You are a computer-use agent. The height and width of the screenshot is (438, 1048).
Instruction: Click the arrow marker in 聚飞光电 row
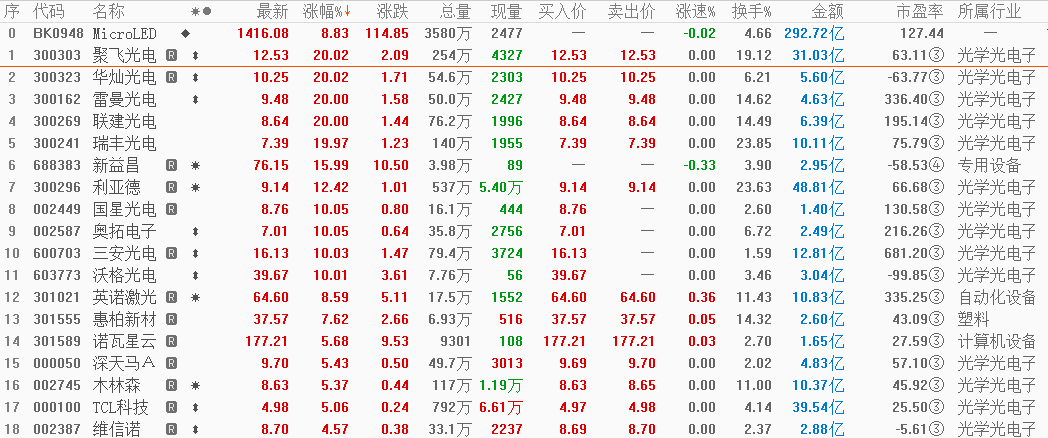[195, 56]
